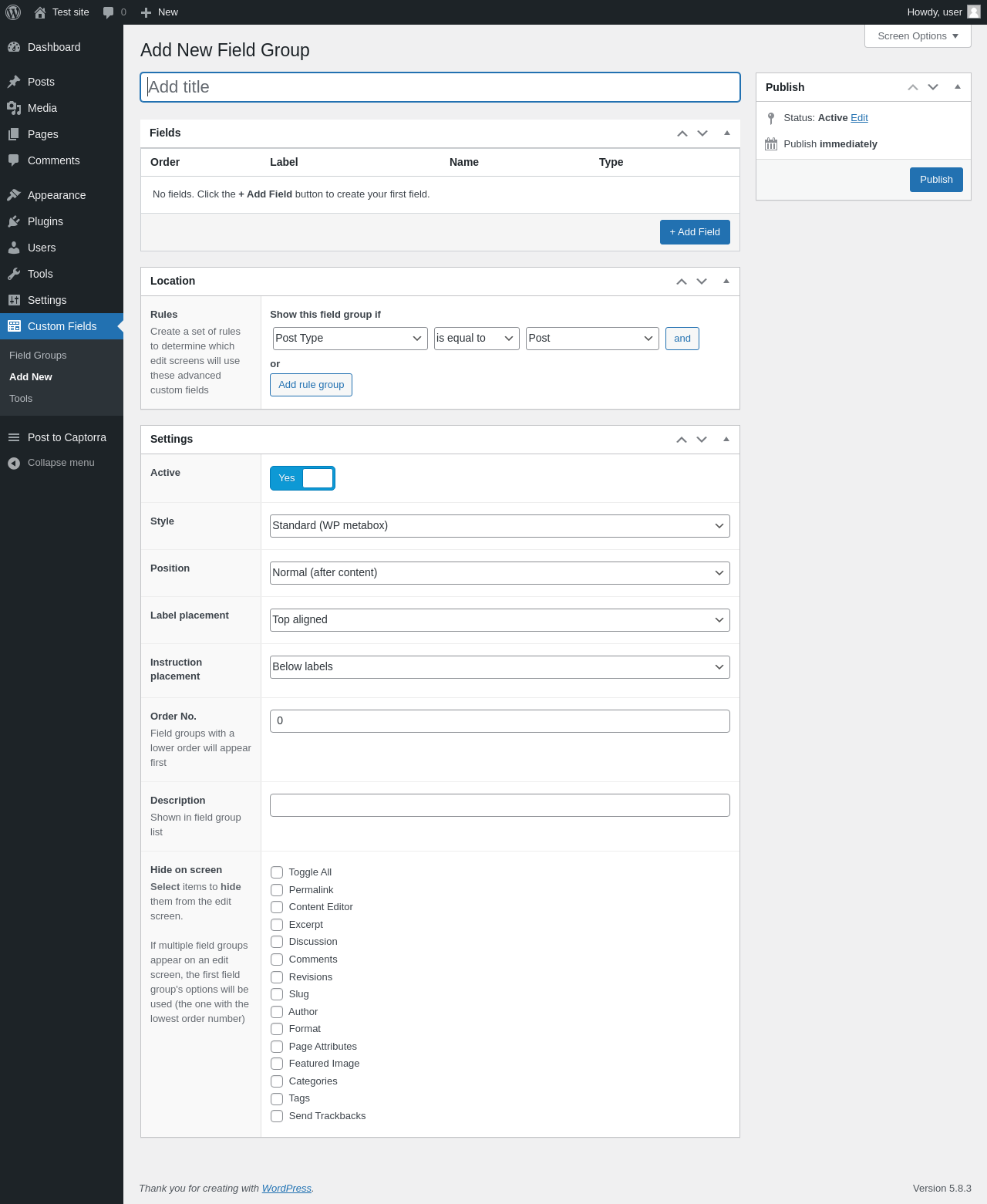Open the Posts menu label in sidebar
The image size is (987, 1204).
click(41, 82)
